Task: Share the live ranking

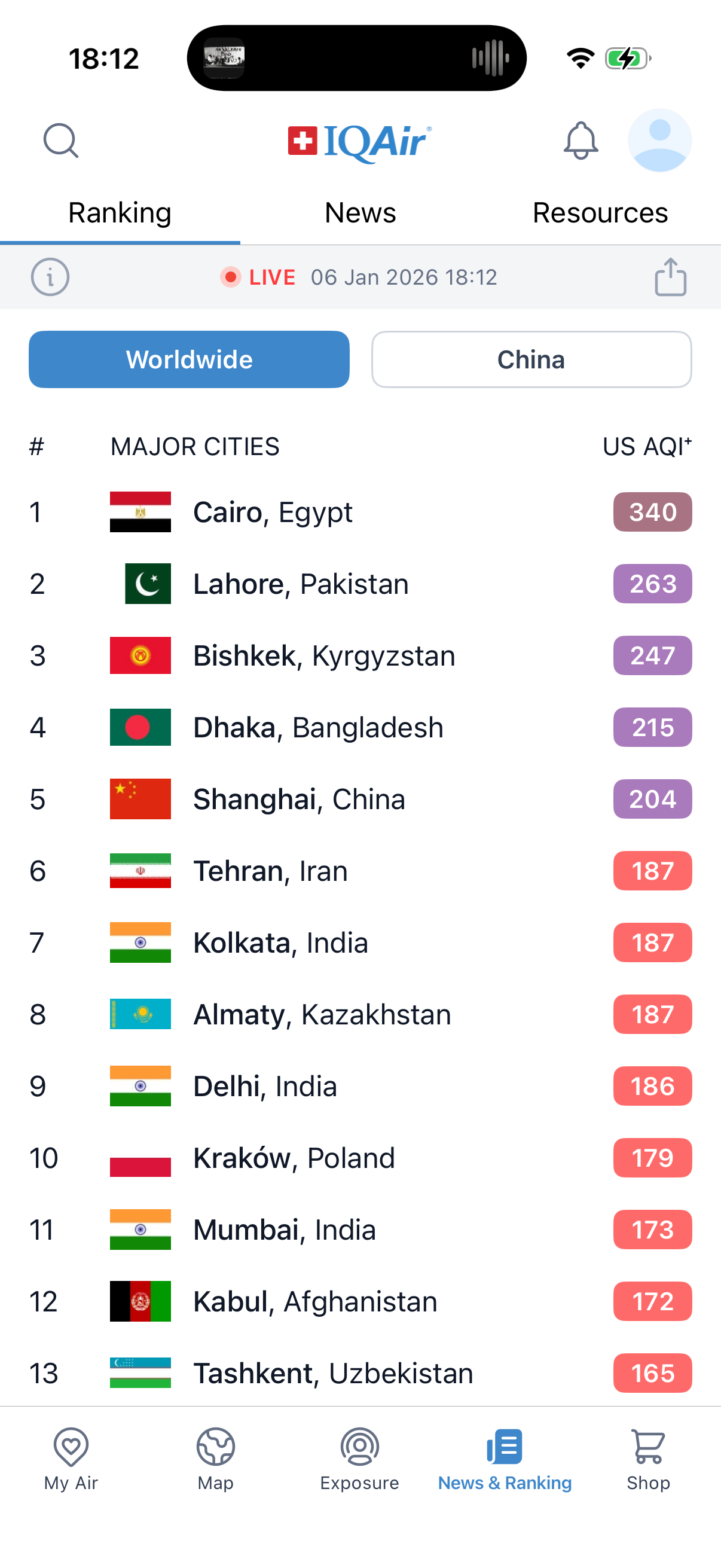Action: point(671,277)
